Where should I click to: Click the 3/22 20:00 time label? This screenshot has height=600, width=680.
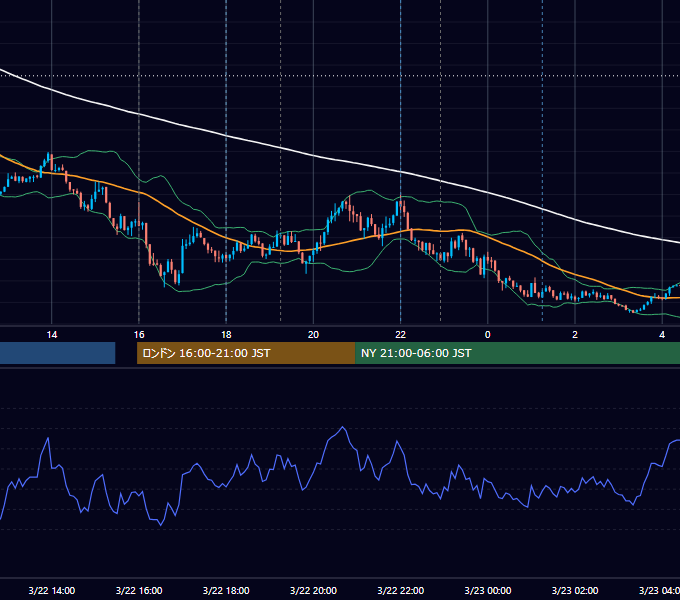[x=313, y=590]
